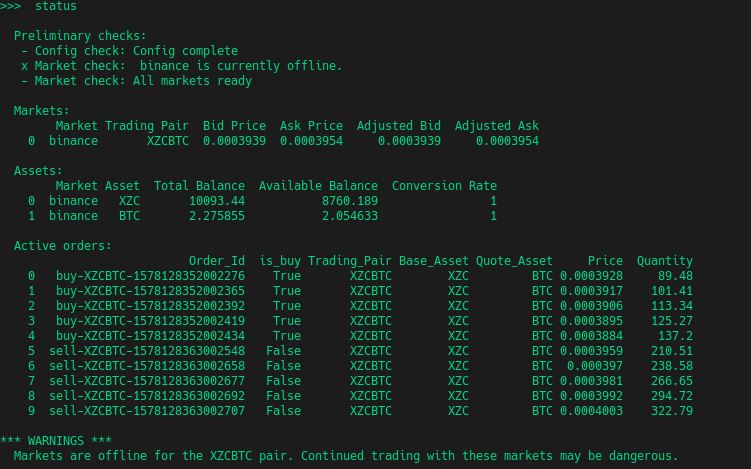Select order id buy-XZCBTC-1578128352002365
751x469 pixels.
[x=150, y=291]
